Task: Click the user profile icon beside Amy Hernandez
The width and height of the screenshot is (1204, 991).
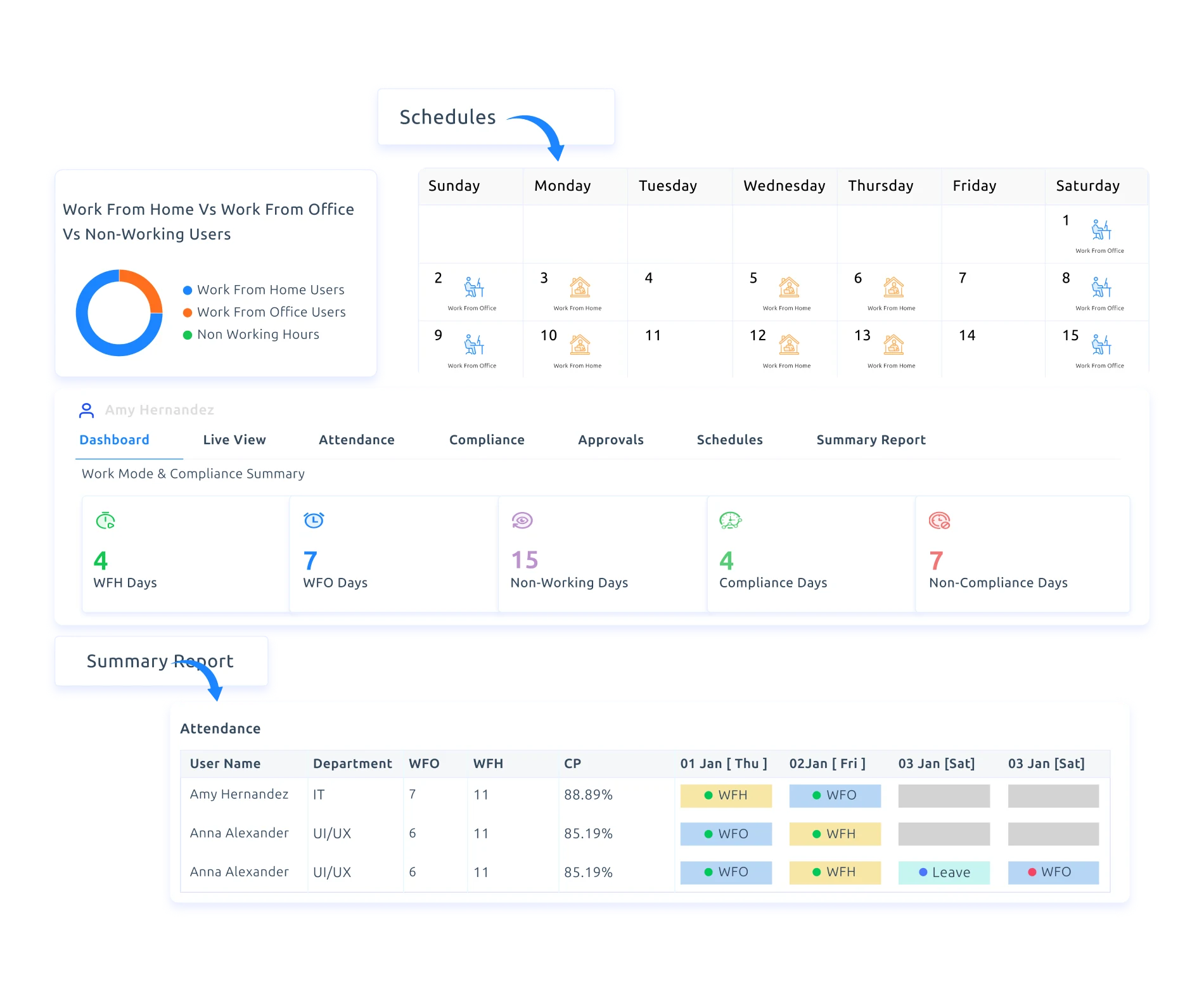Action: point(86,411)
